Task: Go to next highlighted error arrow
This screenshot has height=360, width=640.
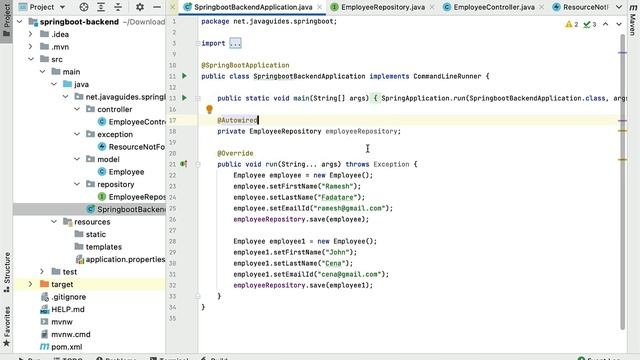Action: tap(619, 24)
